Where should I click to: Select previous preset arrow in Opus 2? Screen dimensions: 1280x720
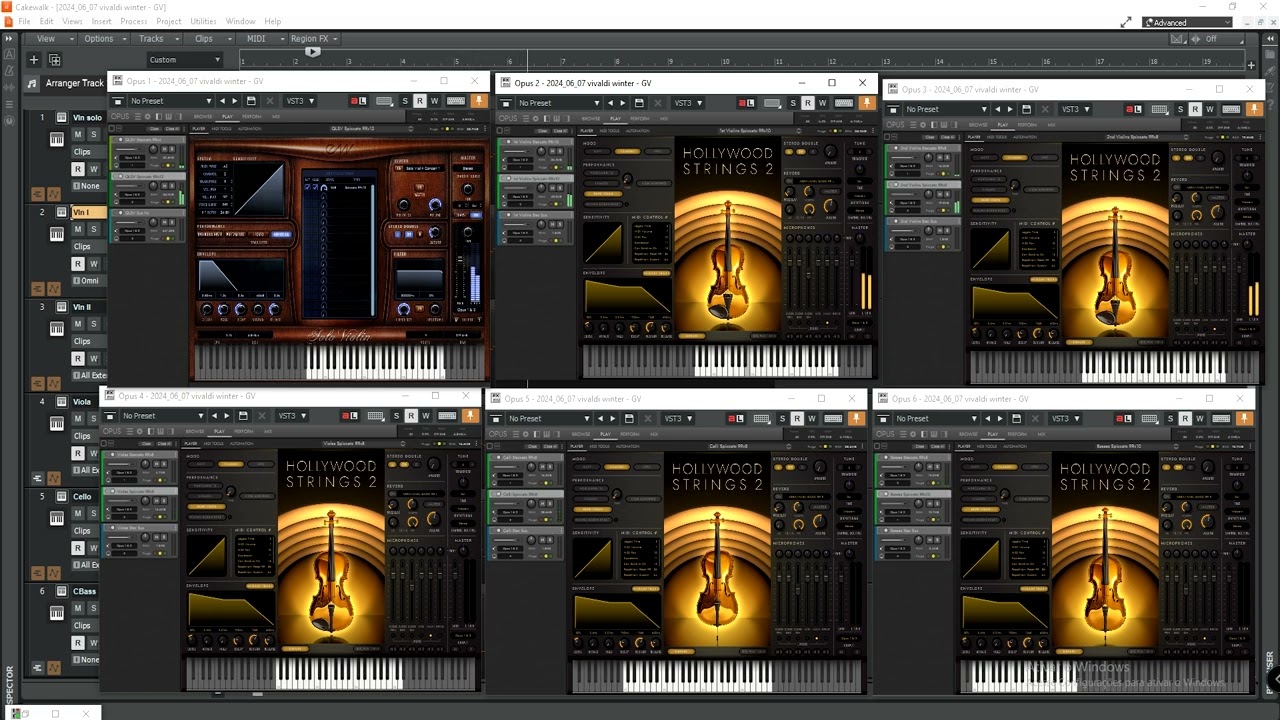click(x=609, y=103)
